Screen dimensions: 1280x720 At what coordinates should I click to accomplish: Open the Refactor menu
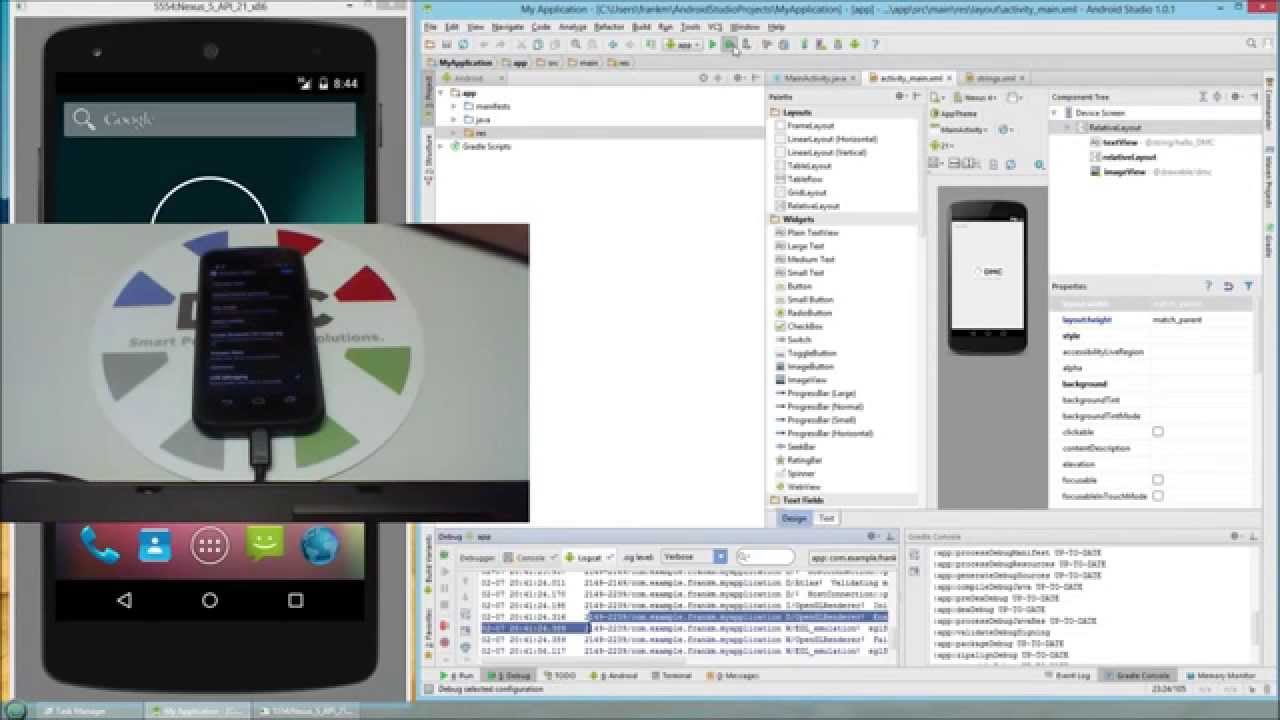coord(608,27)
